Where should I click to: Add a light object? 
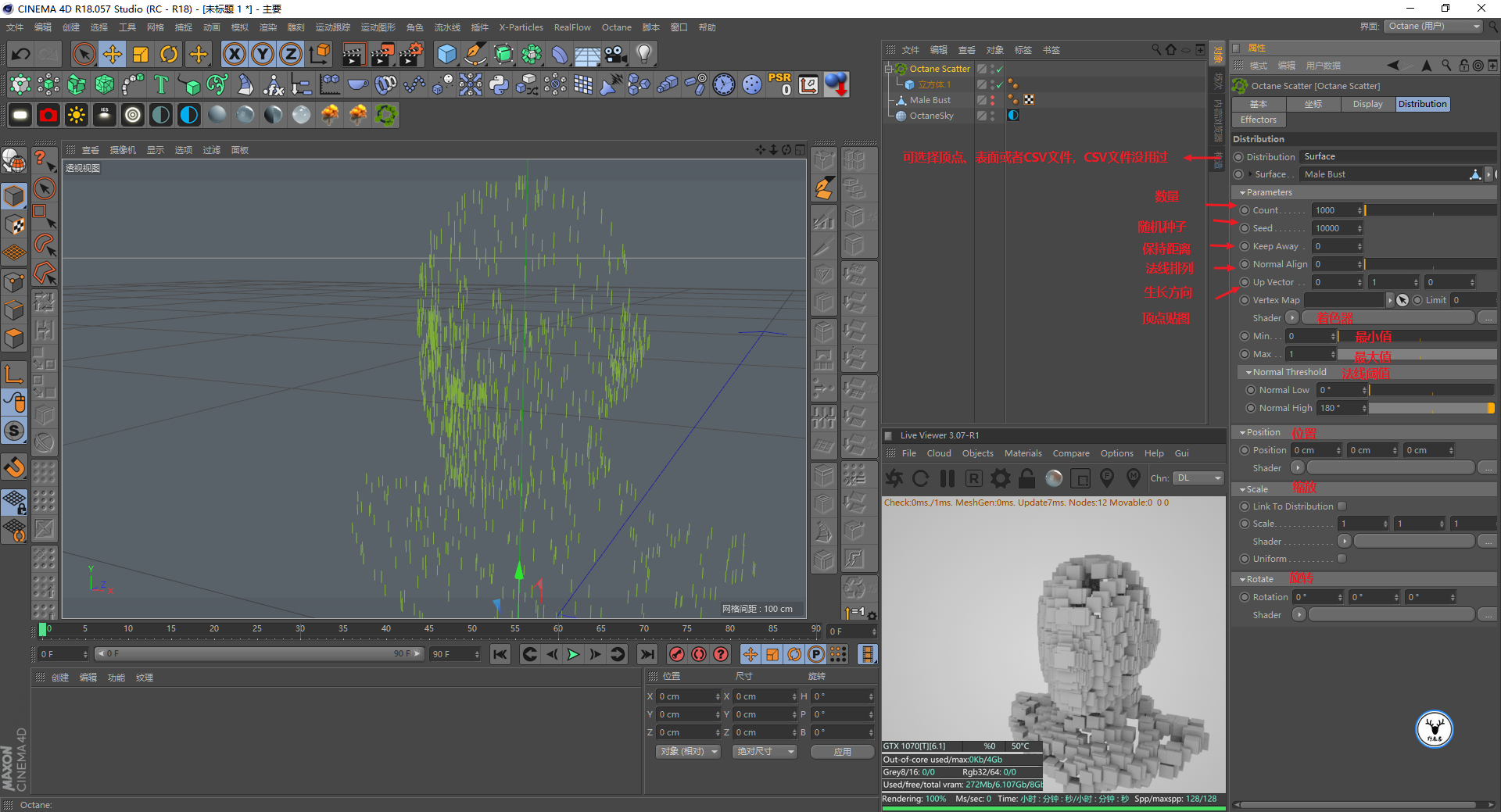coord(643,54)
